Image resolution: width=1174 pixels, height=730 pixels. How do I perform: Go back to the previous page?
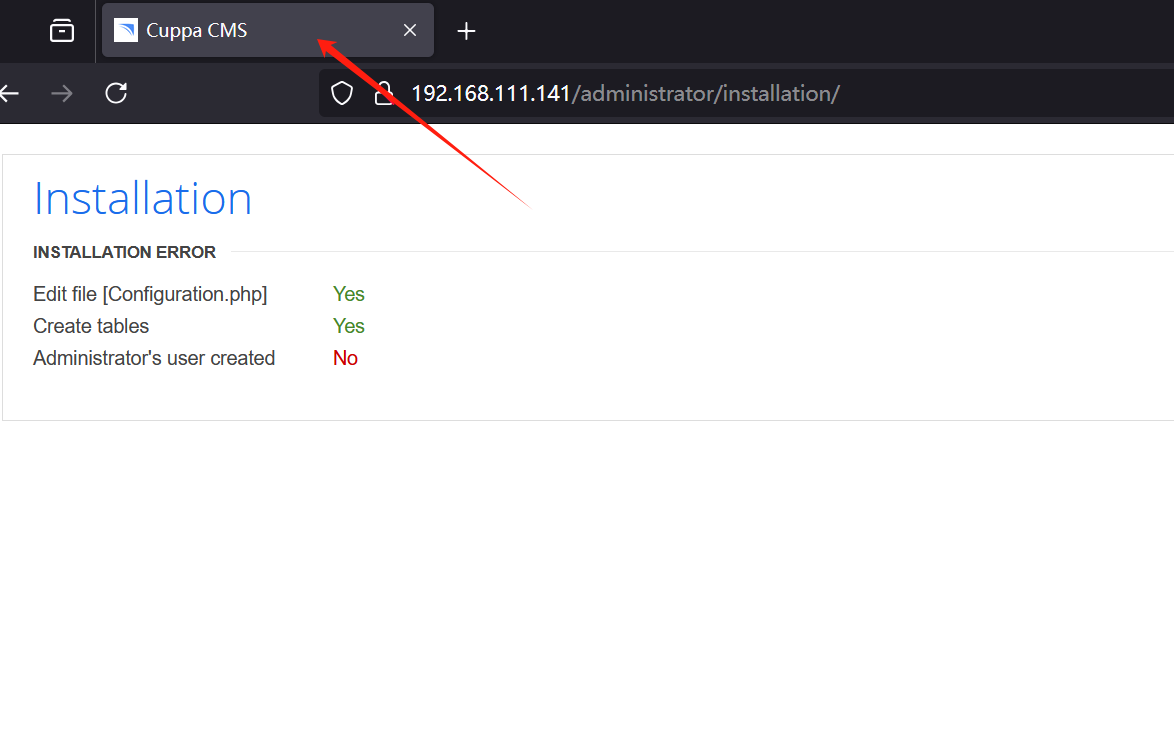pyautogui.click(x=10, y=94)
